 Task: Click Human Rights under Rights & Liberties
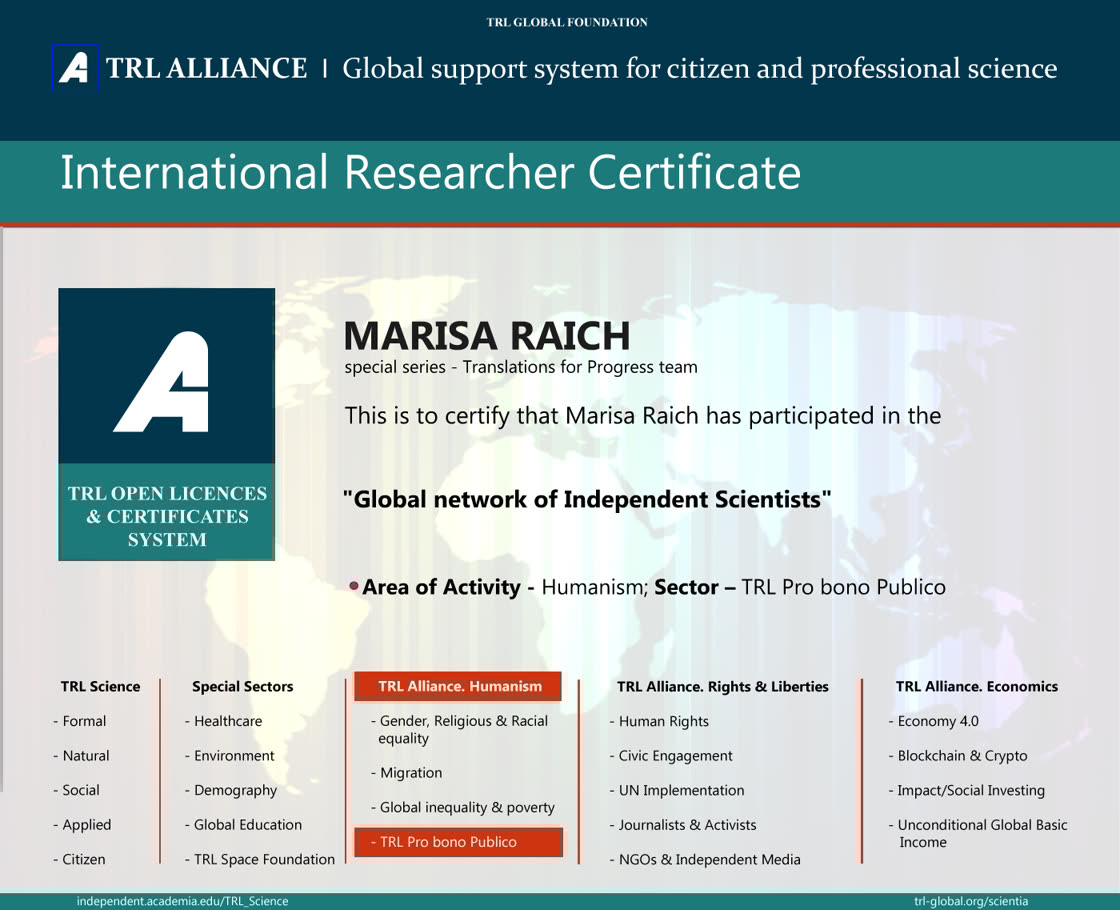point(663,721)
